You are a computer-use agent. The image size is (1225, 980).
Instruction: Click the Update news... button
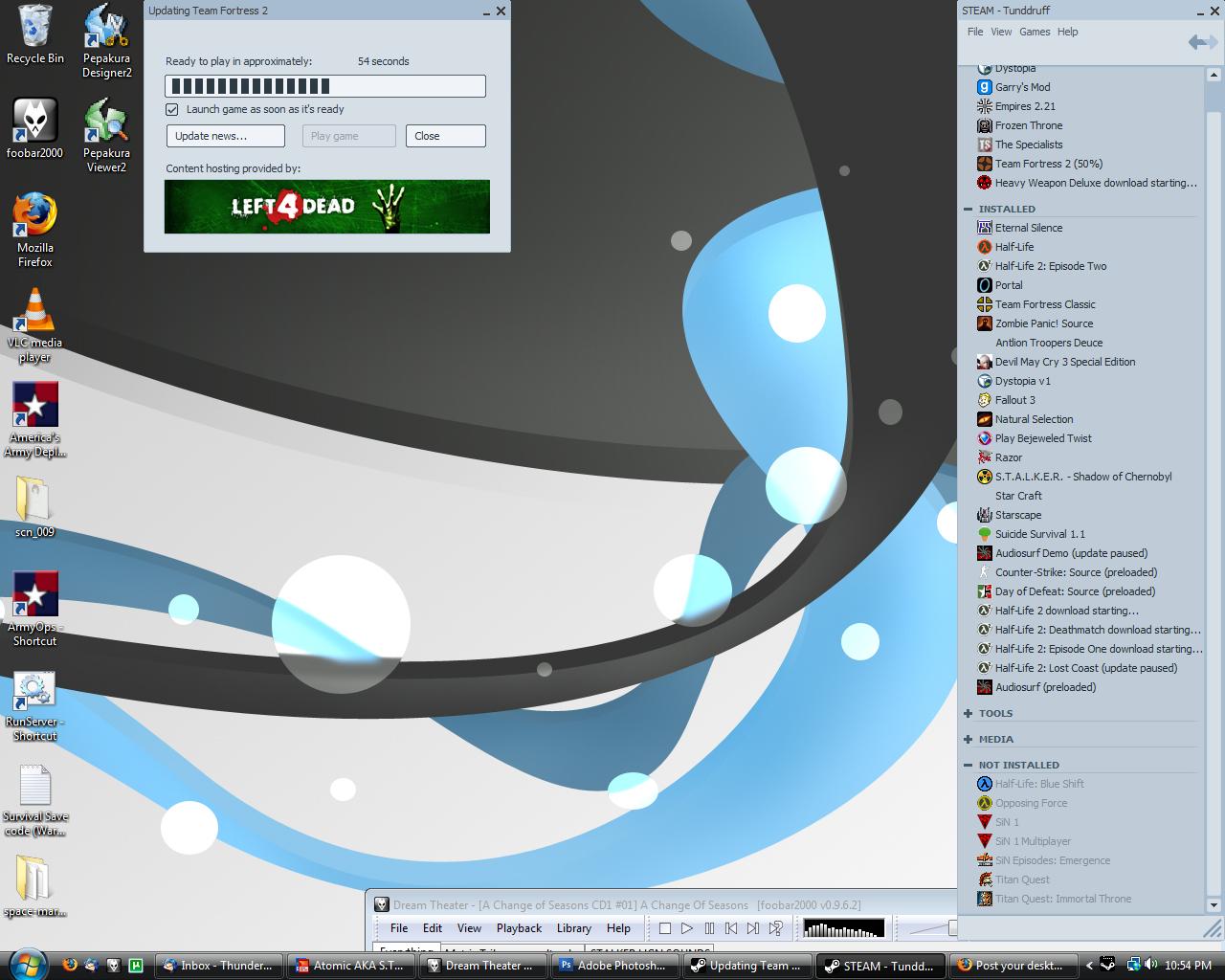coord(226,136)
